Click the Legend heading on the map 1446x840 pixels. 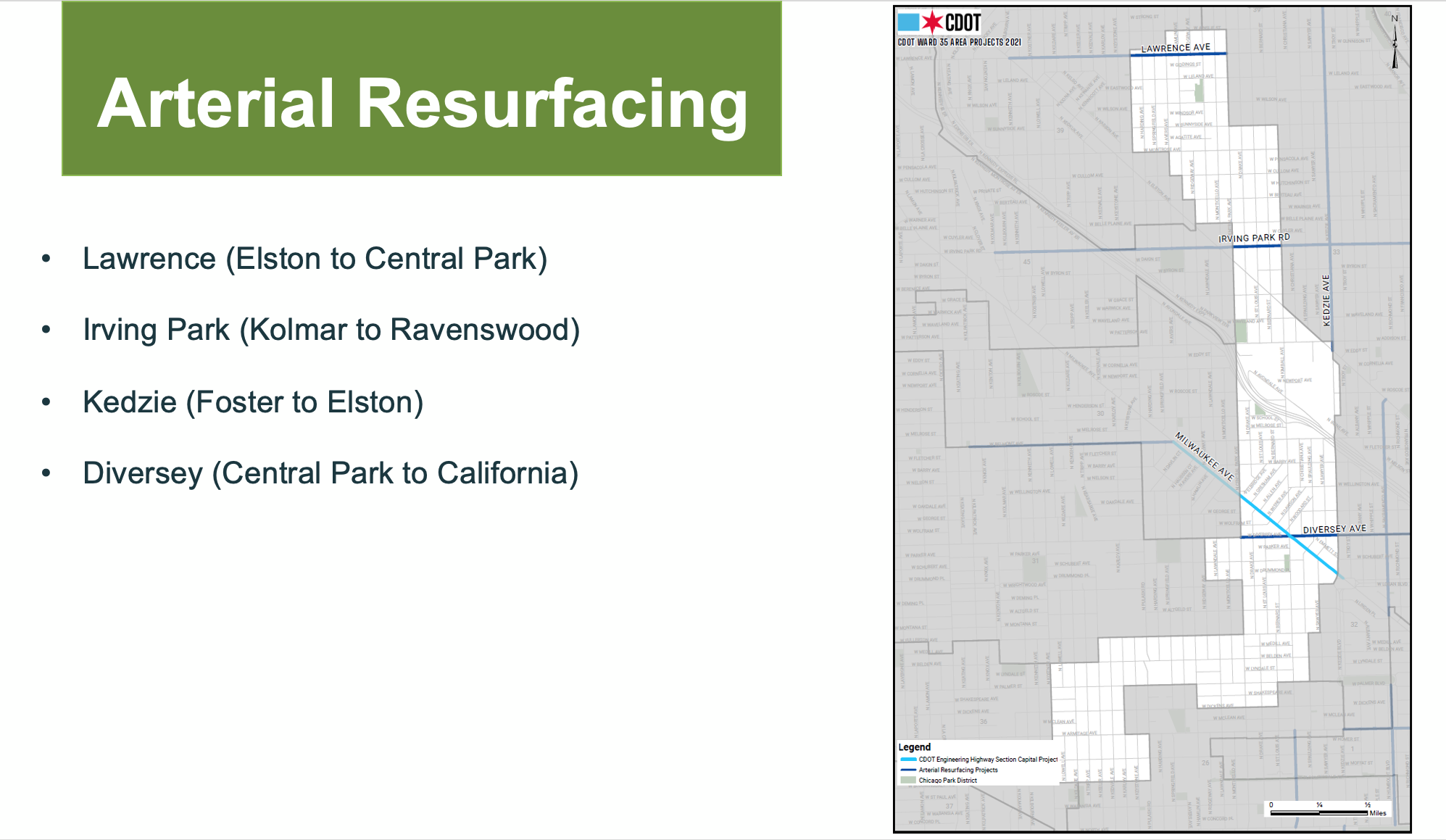pos(914,747)
